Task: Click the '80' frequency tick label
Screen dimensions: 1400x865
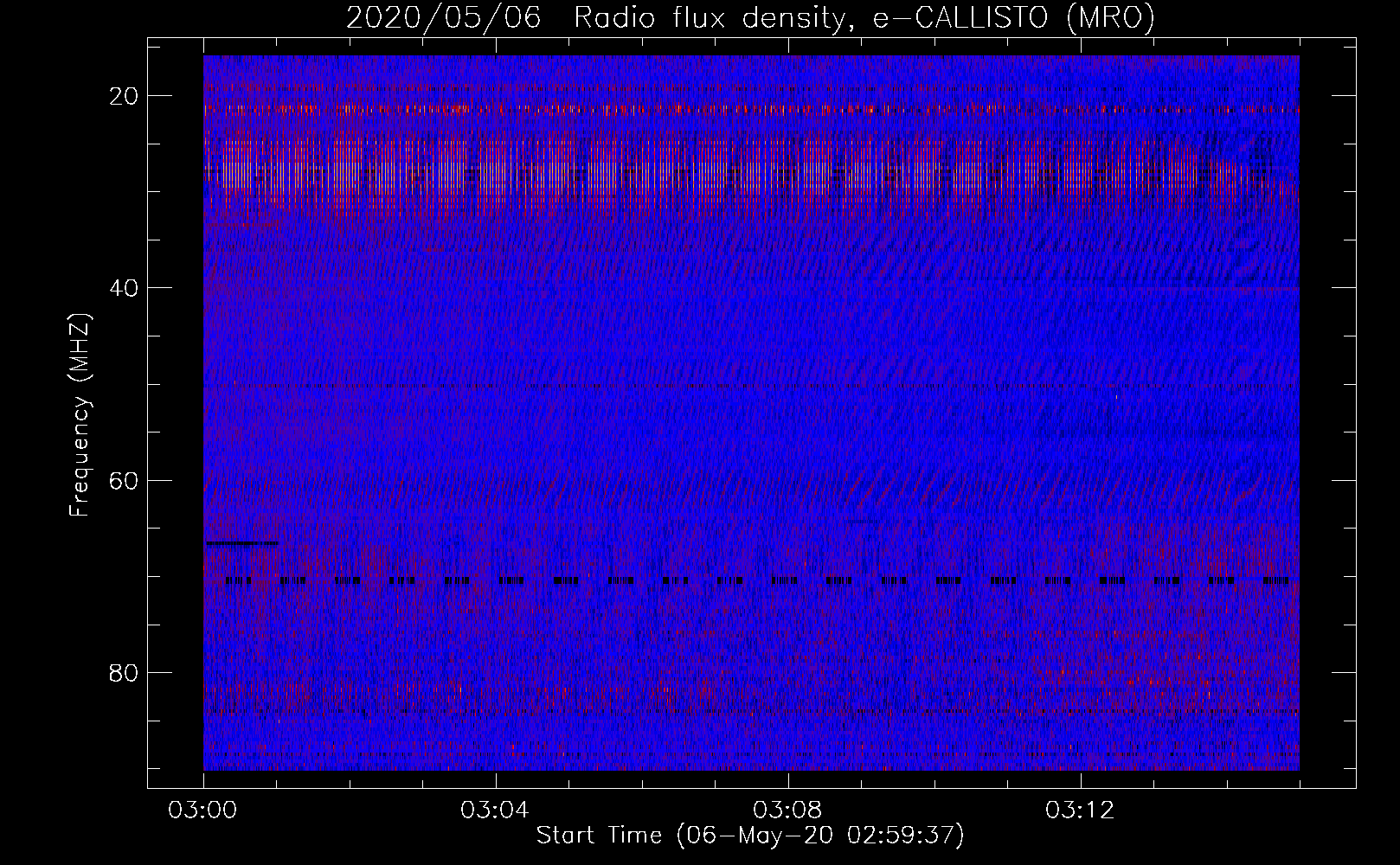Action: tap(125, 673)
